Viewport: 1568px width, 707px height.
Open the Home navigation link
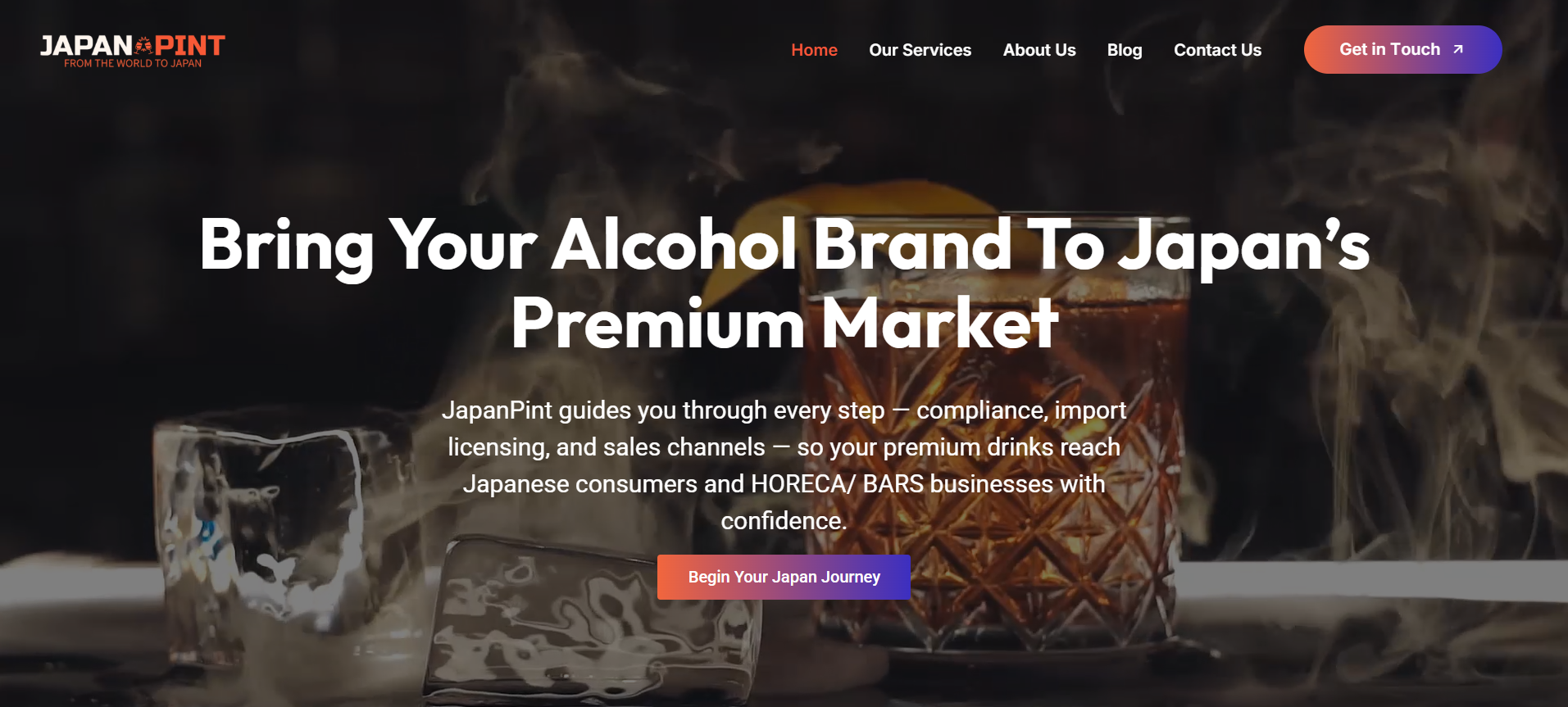coord(814,50)
